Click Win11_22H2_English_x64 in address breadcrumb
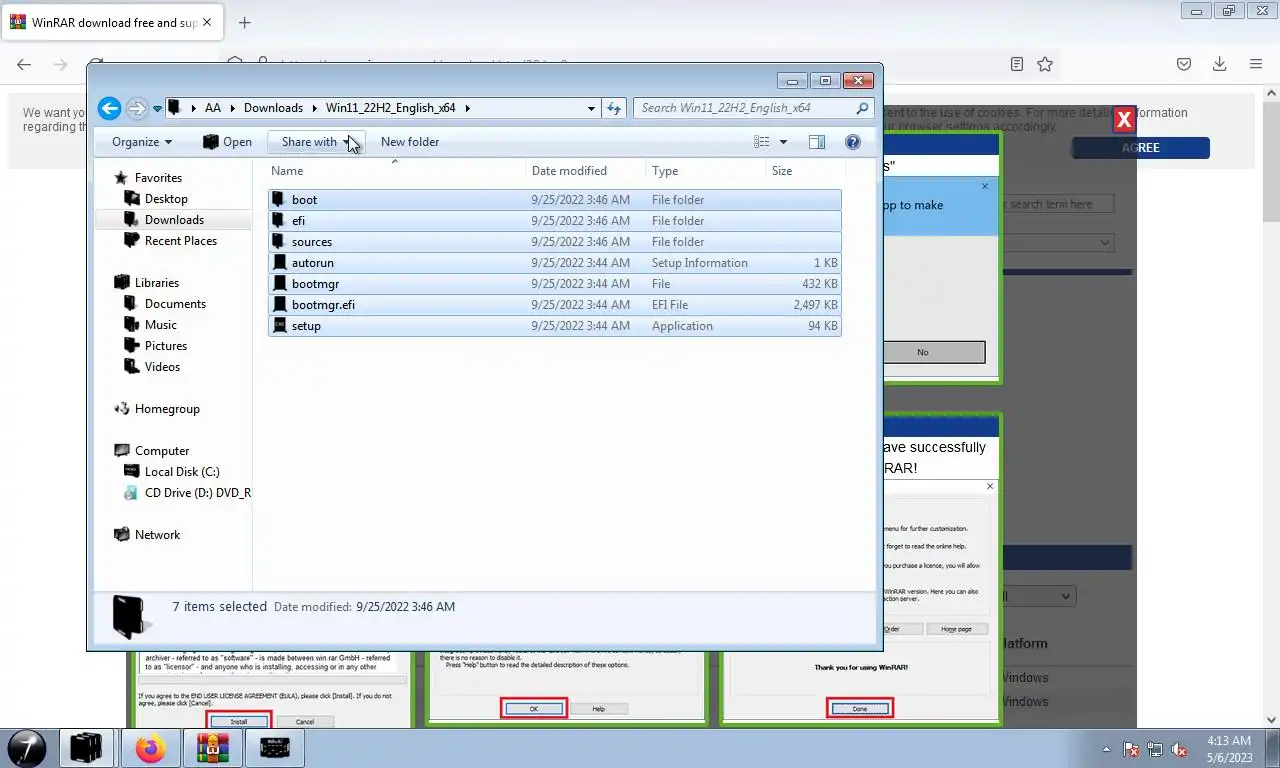The height and width of the screenshot is (768, 1280). (x=391, y=108)
